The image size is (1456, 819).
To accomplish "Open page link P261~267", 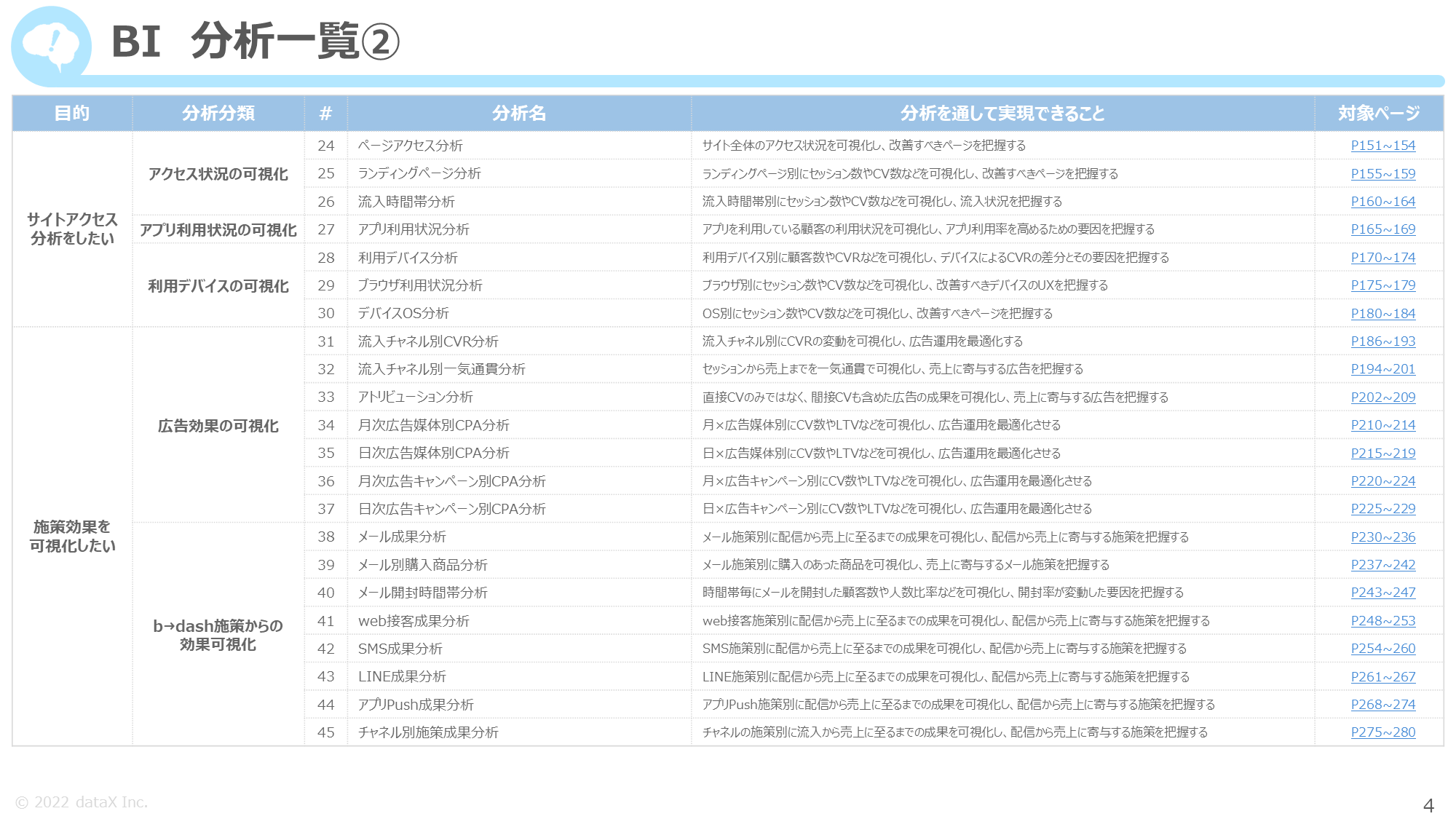I will coord(1382,677).
